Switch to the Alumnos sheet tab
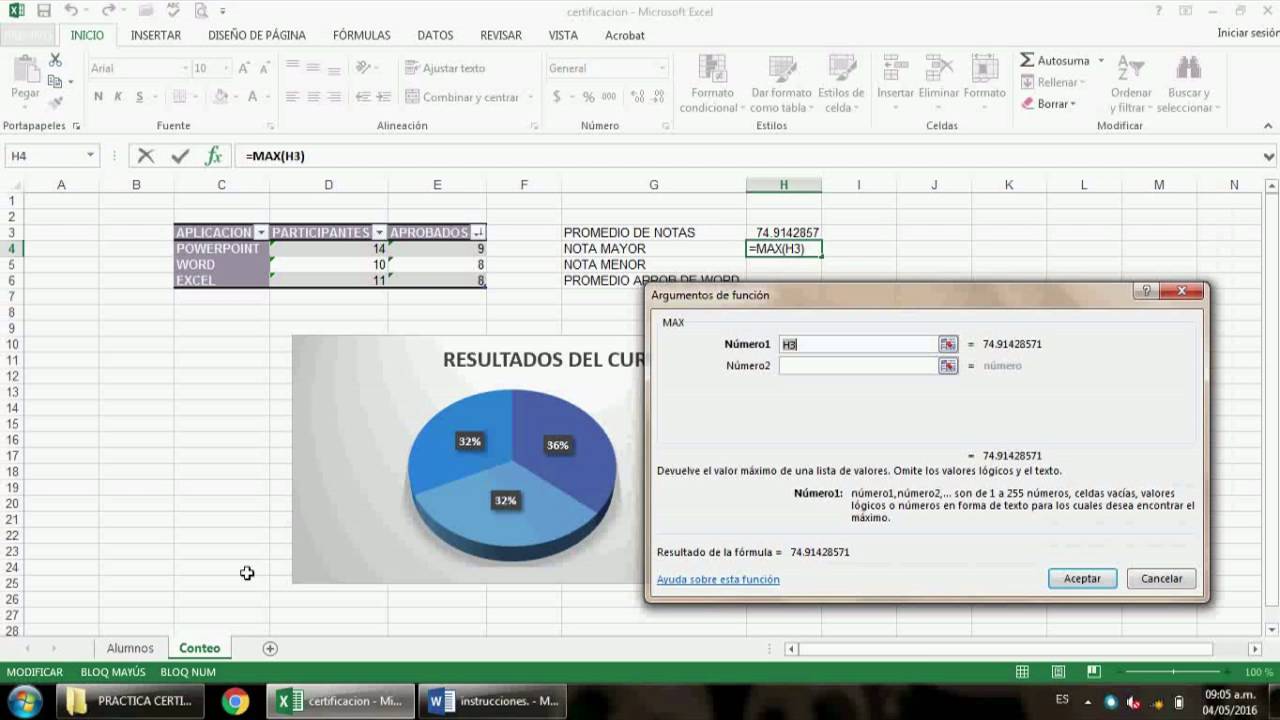Screen dimensions: 1280x720 pyautogui.click(x=130, y=648)
